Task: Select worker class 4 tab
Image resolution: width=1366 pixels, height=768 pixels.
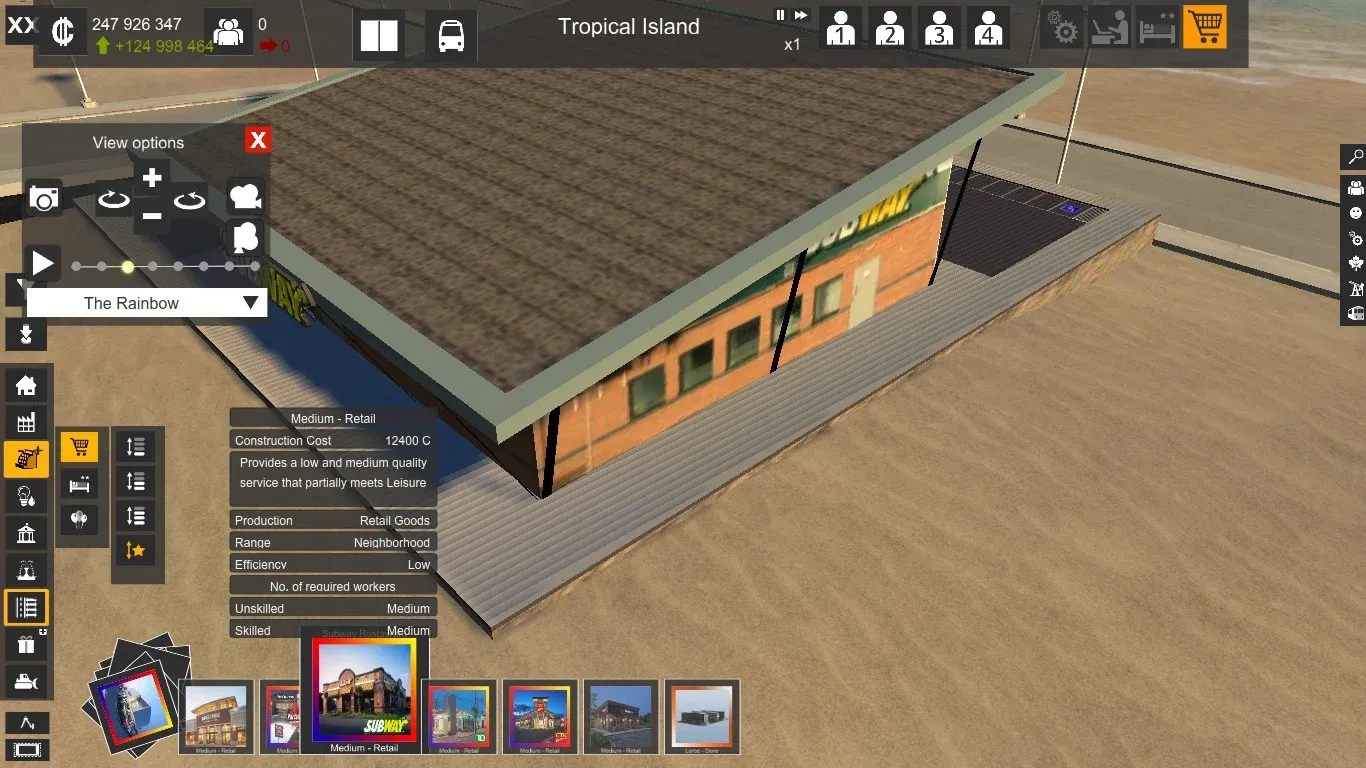Action: click(988, 28)
